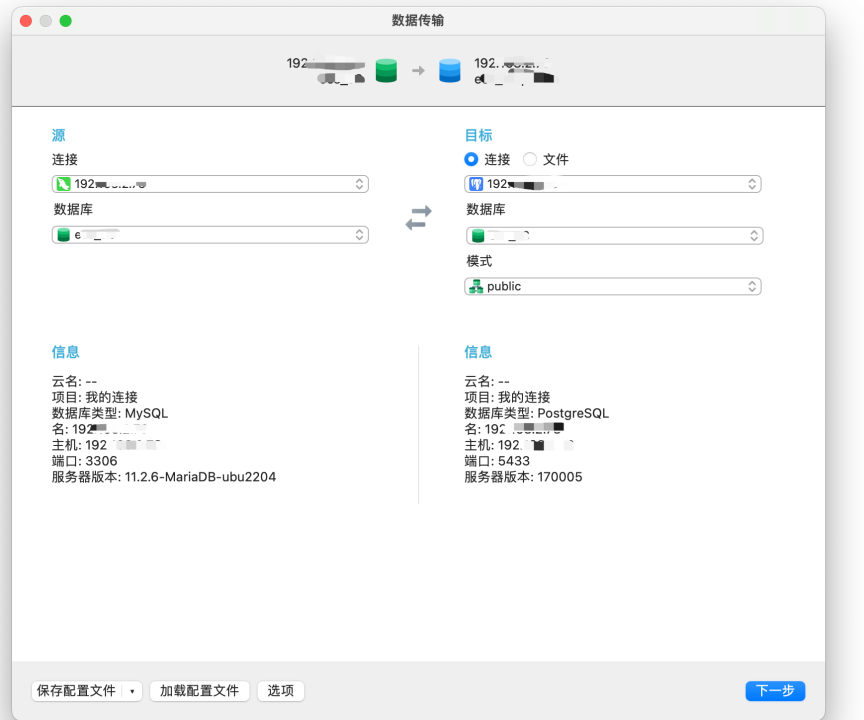Click the green MySQL database icon in header
Image resolution: width=864 pixels, height=720 pixels.
[x=386, y=70]
